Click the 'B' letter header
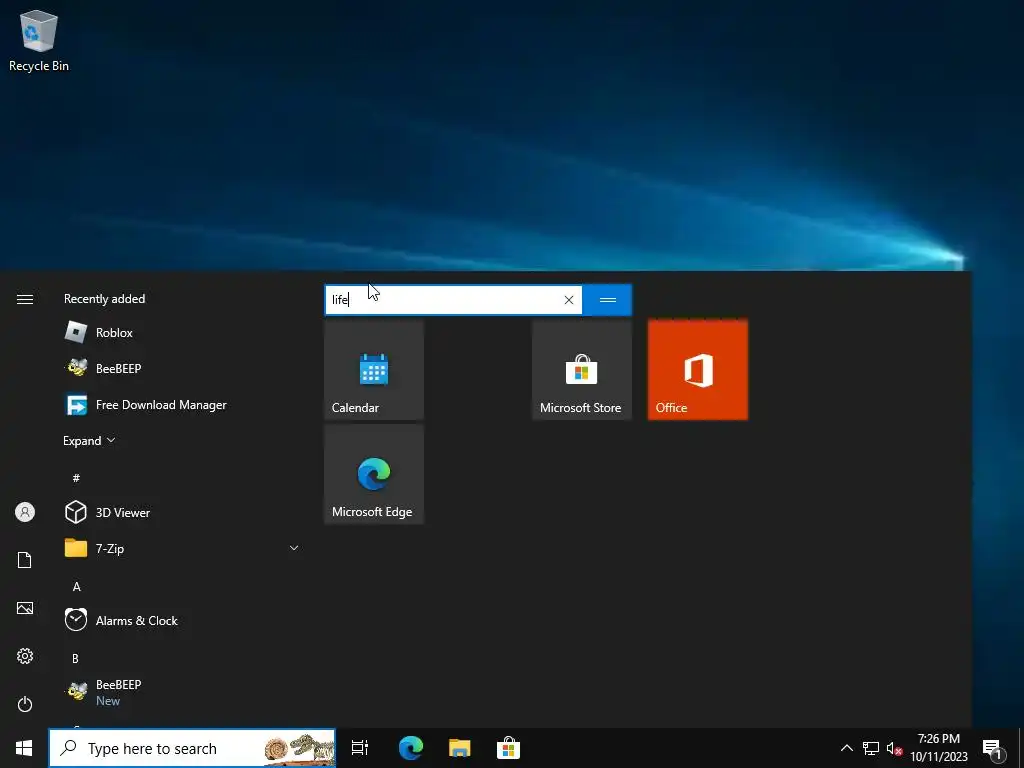This screenshot has width=1024, height=768. pyautogui.click(x=75, y=658)
